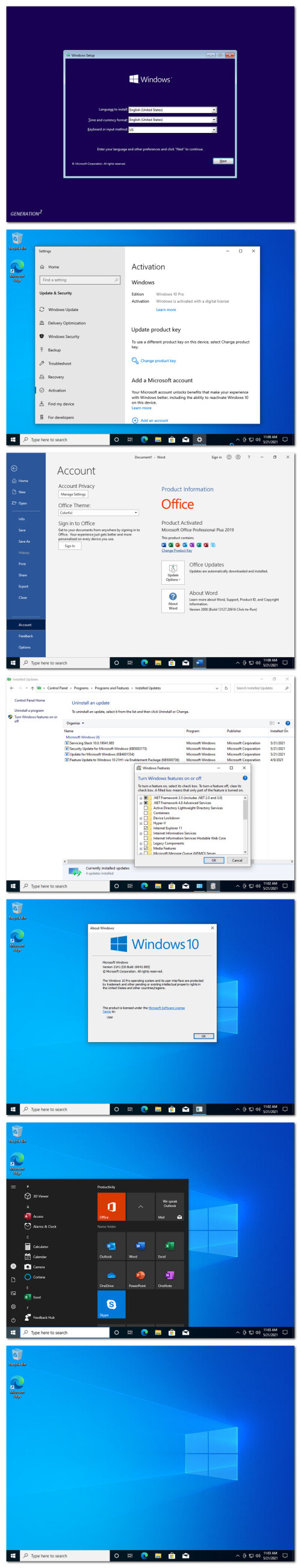
Task: Enable the Hyper-V checkbox
Action: 146,823
